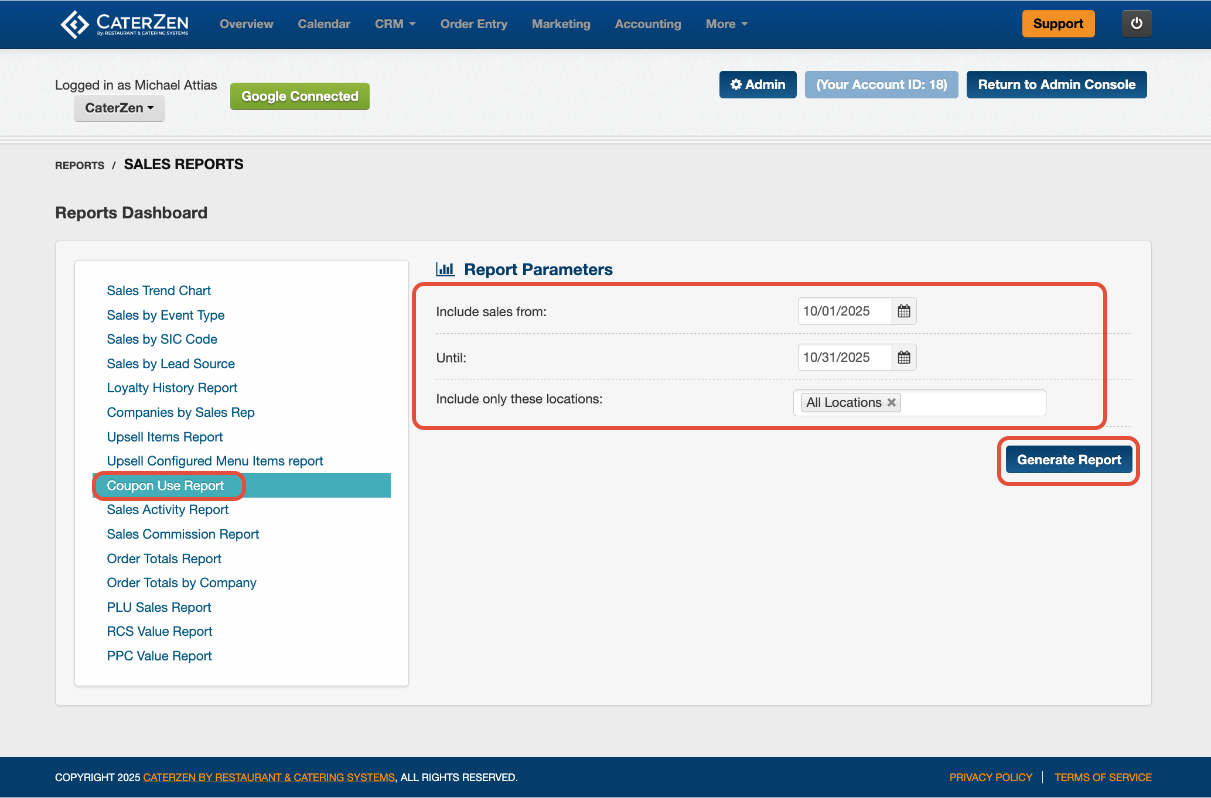
Task: Select Sales Commission Report
Action: 183,534
